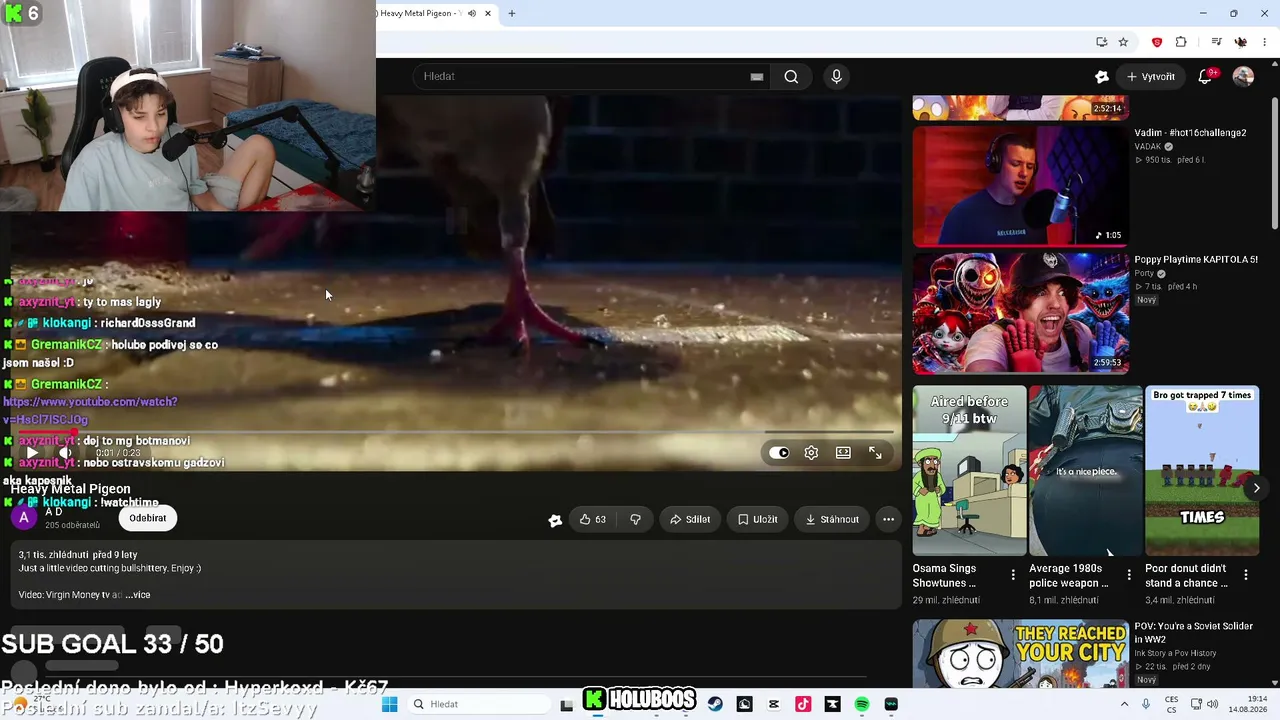Screen dimensions: 1280x720
Task: Mute the tab using its speaker icon
Action: (x=472, y=13)
